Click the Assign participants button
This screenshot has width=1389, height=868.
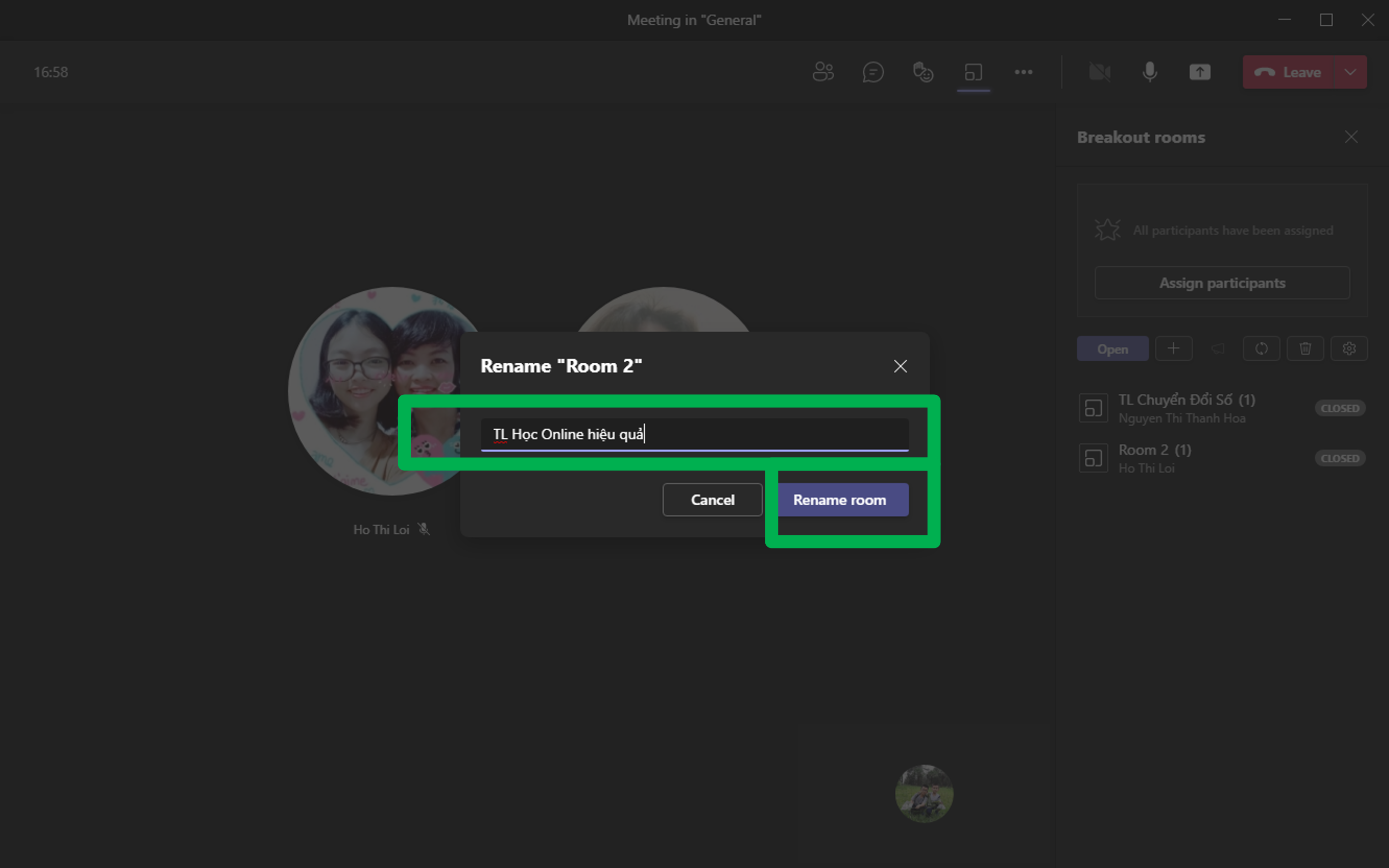1222,283
